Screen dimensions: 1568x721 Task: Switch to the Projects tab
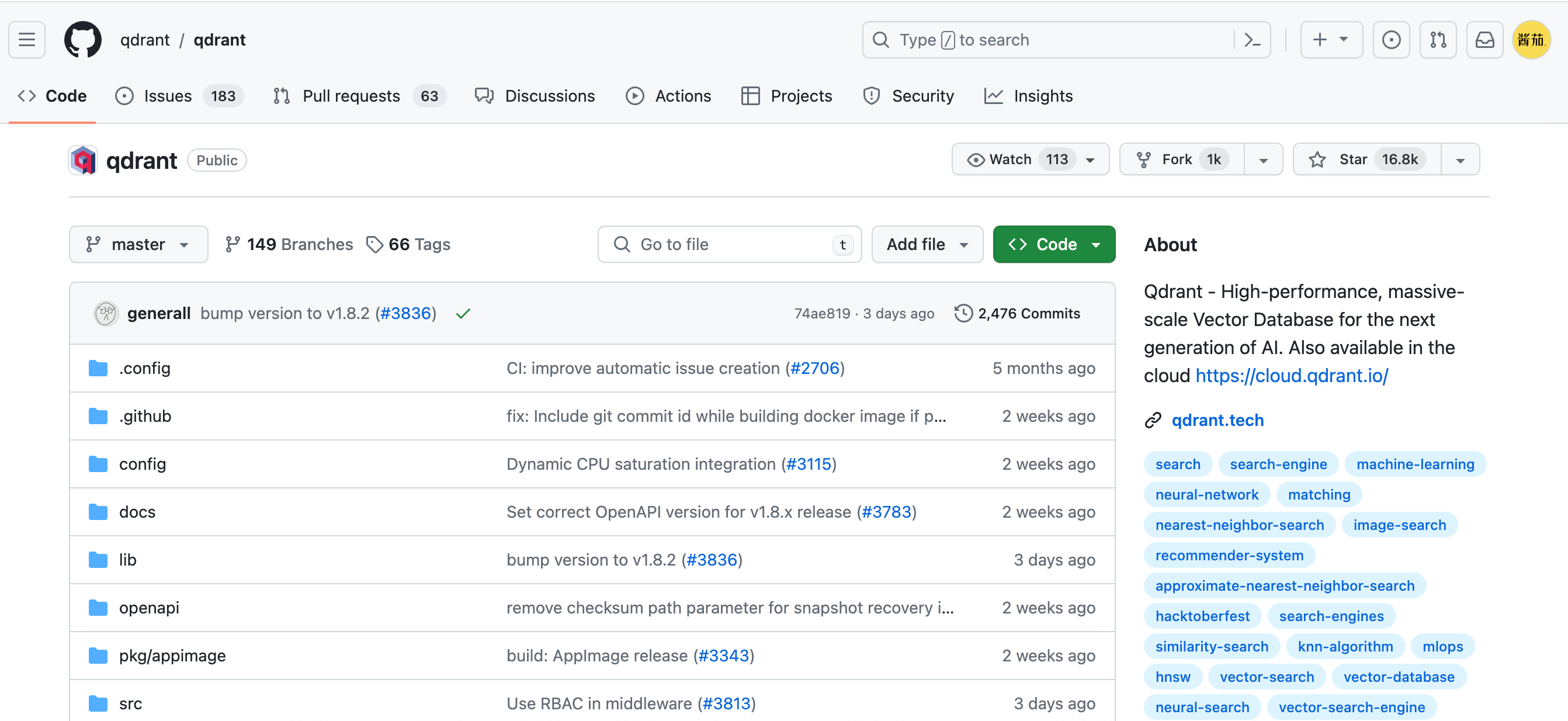[786, 96]
